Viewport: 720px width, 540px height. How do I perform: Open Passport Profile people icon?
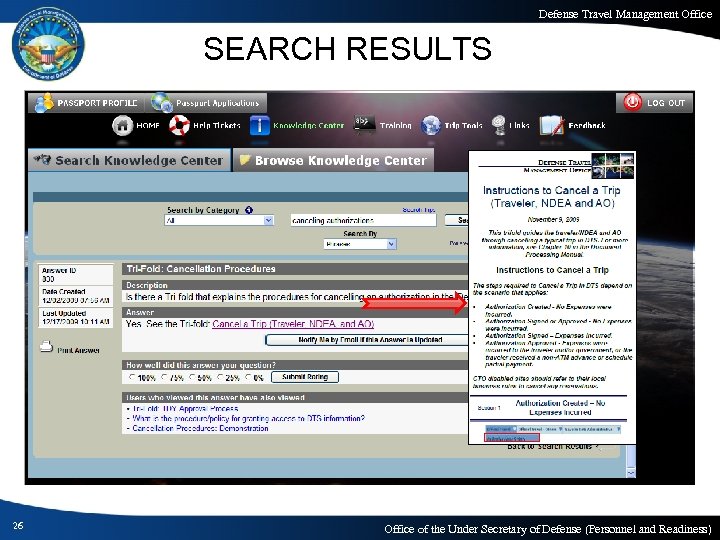[44, 103]
